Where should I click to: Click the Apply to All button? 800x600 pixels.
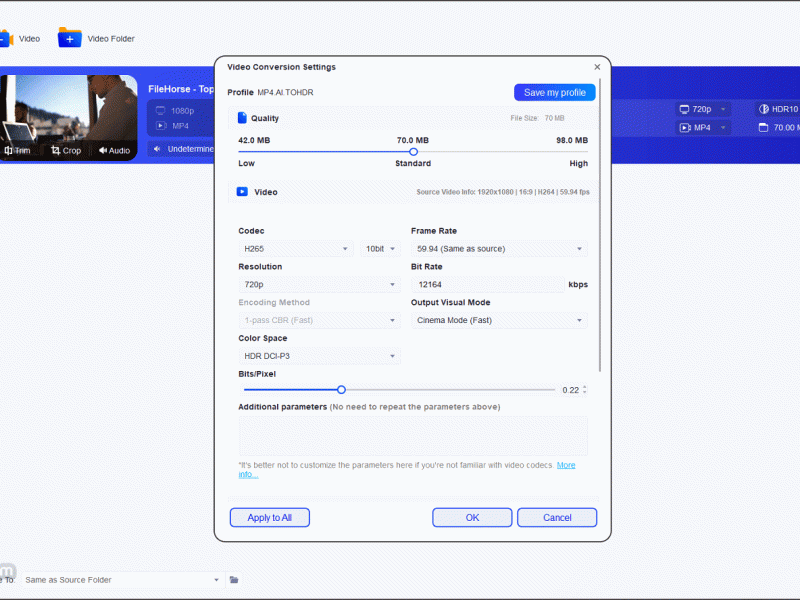(x=269, y=517)
